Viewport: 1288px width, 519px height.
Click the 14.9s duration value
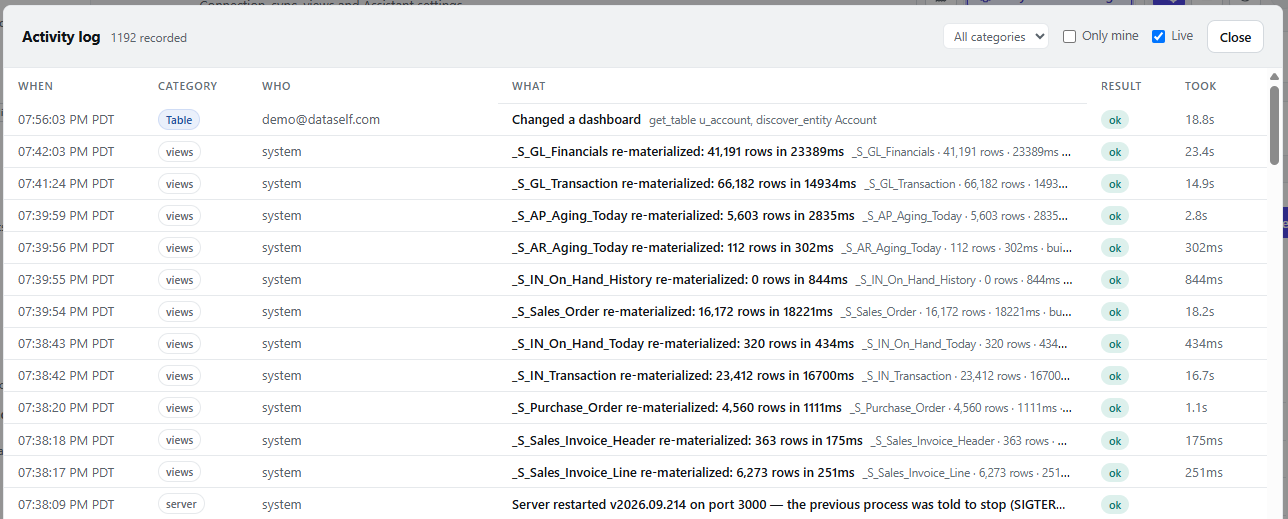point(1200,184)
